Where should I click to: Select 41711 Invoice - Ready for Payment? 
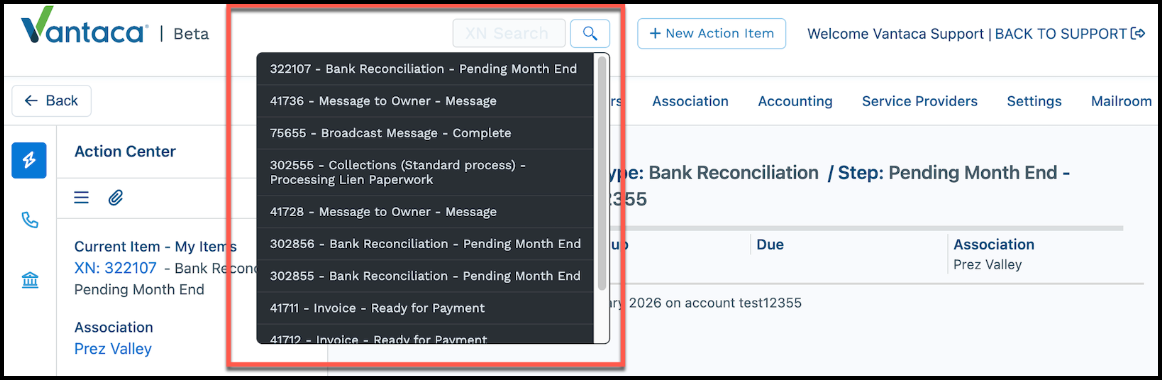425,308
